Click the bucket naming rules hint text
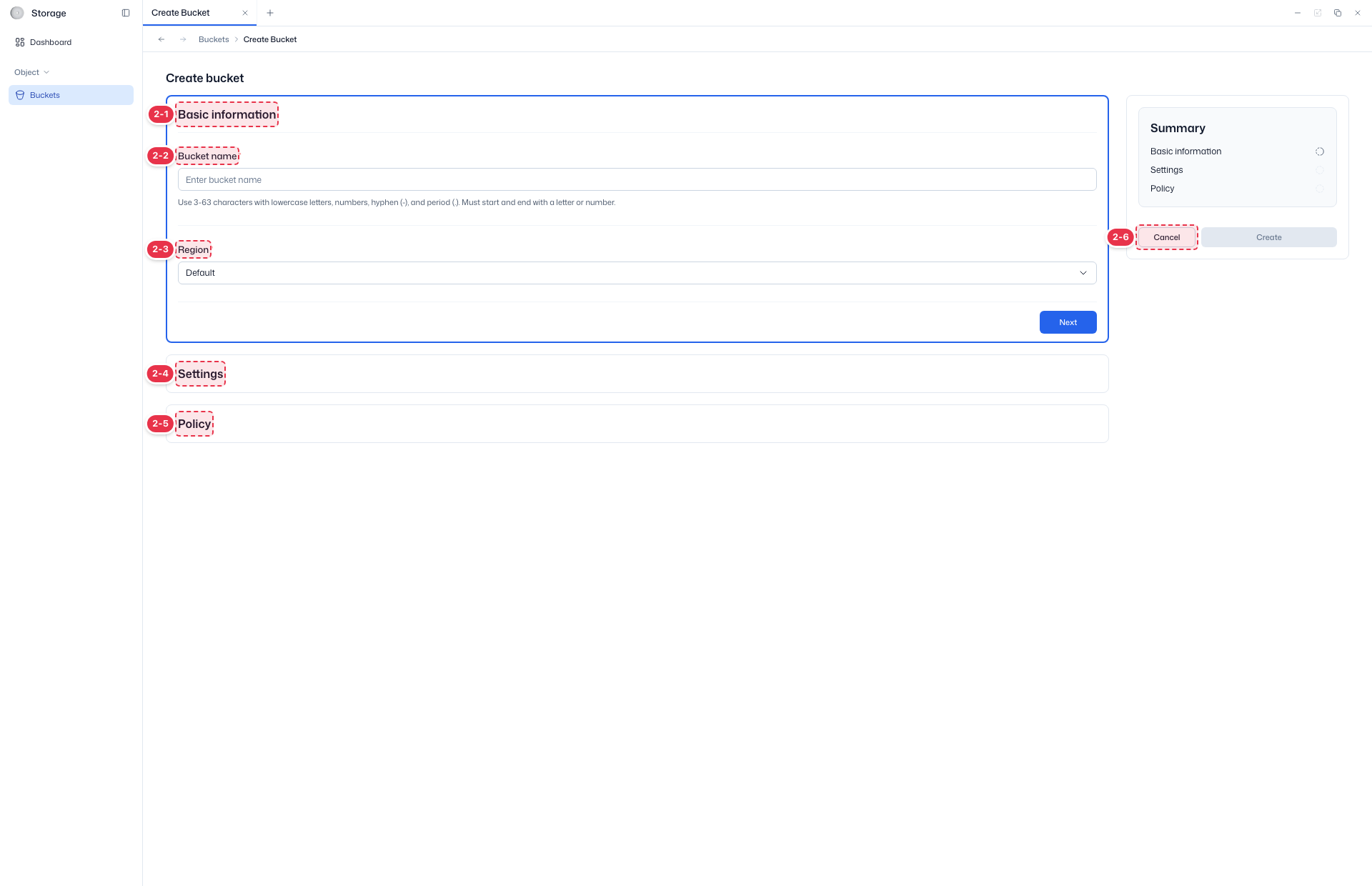The width and height of the screenshot is (1372, 886). [x=397, y=202]
